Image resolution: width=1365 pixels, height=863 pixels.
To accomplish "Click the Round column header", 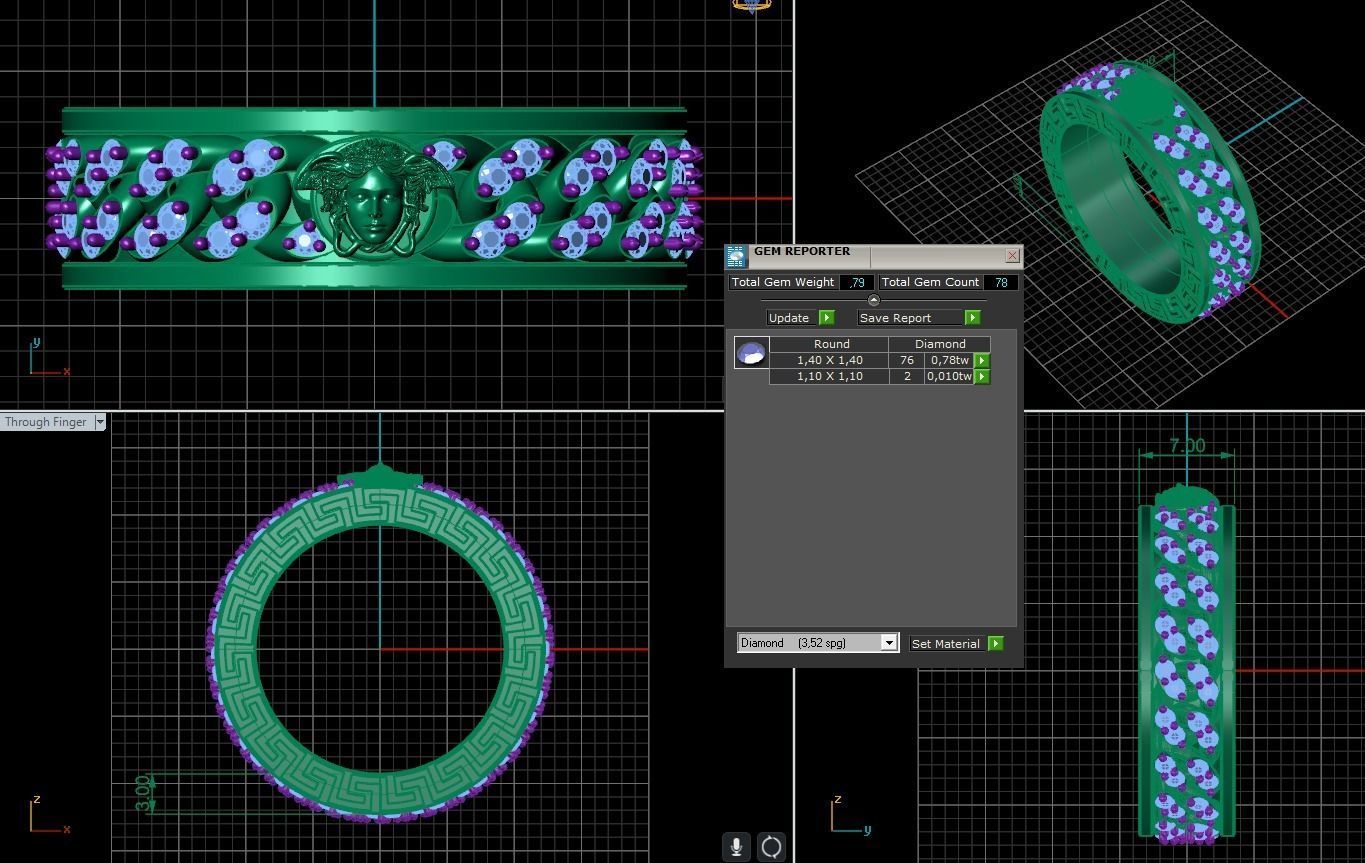I will pos(831,344).
